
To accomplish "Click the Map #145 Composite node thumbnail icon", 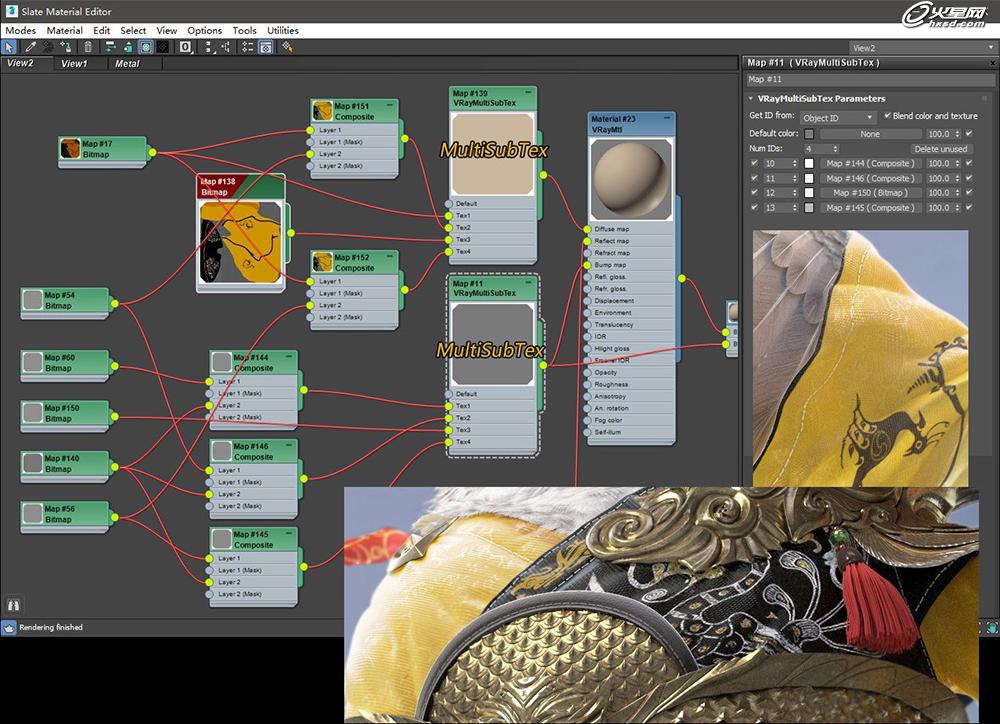I will [x=221, y=539].
